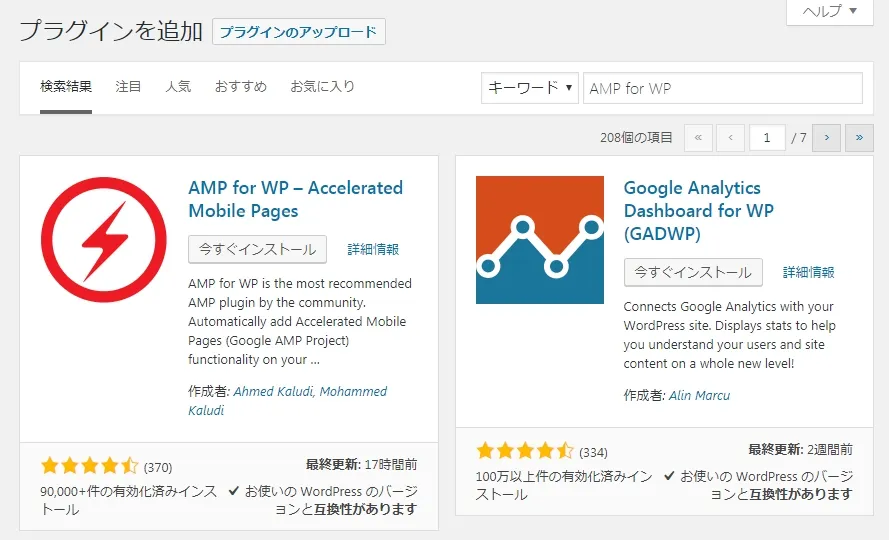This screenshot has width=889, height=540.
Task: Click the Google Analytics Dashboard chart icon
Action: point(540,240)
